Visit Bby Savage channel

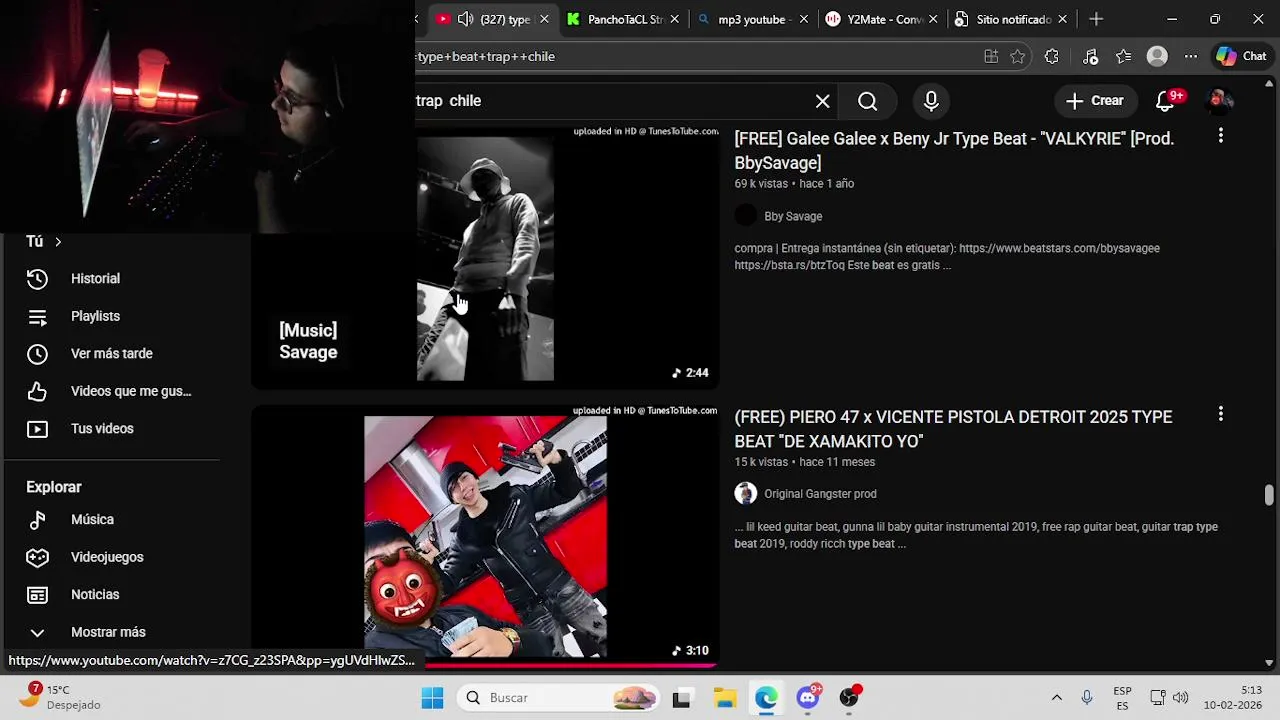(x=793, y=216)
